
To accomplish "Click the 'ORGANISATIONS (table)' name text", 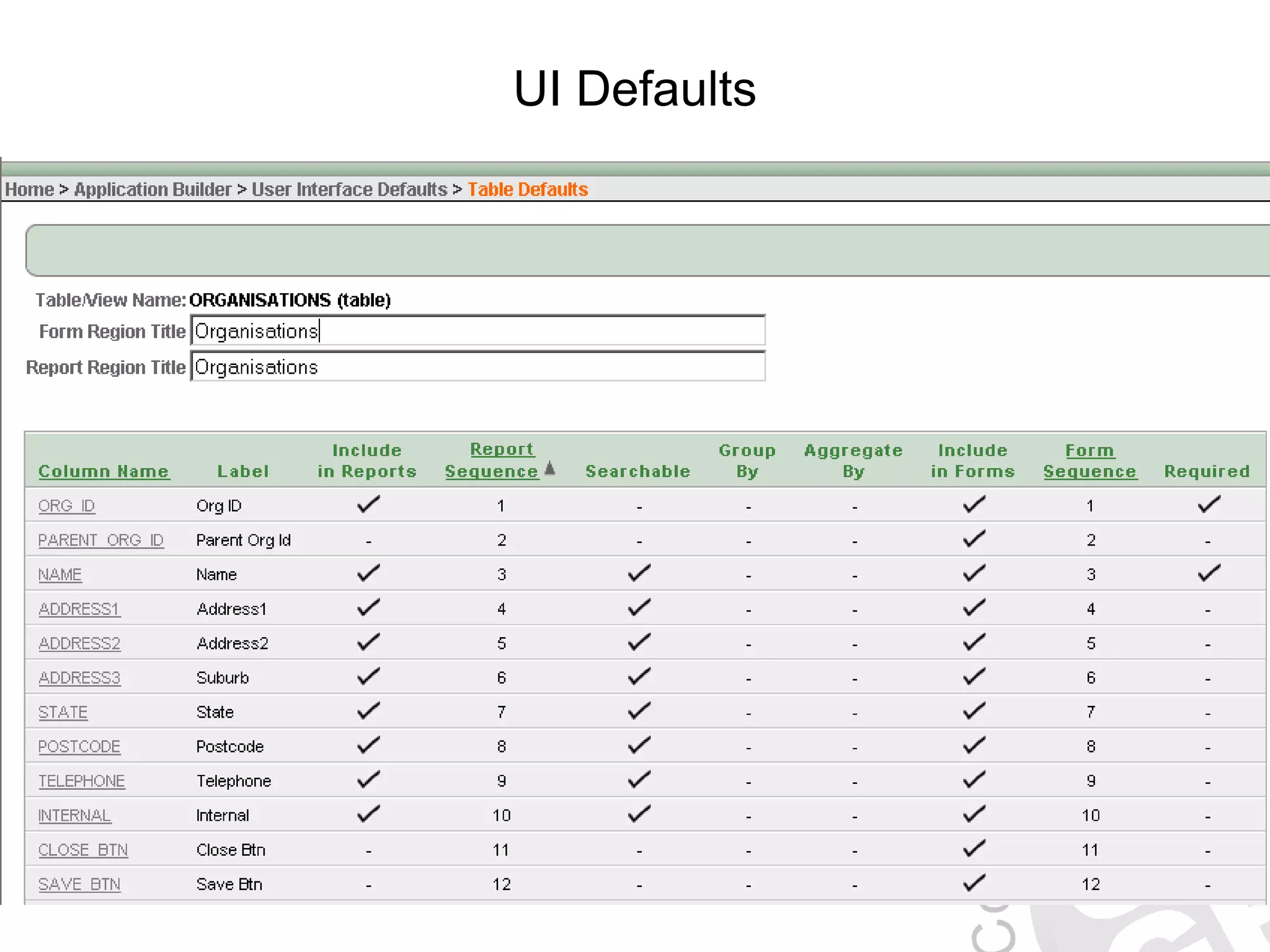I will point(290,301).
